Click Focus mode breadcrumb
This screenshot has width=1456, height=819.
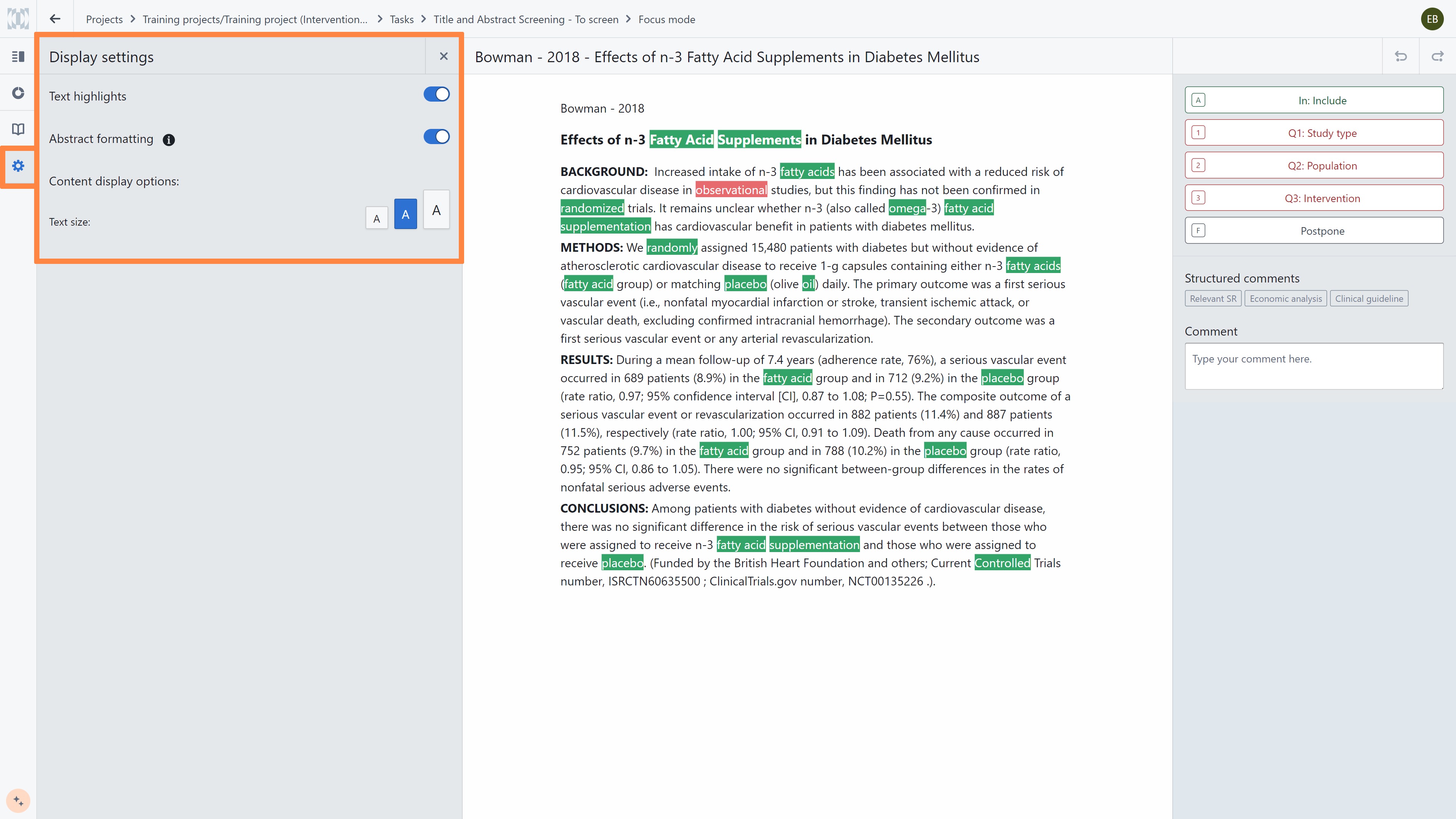coord(667,19)
